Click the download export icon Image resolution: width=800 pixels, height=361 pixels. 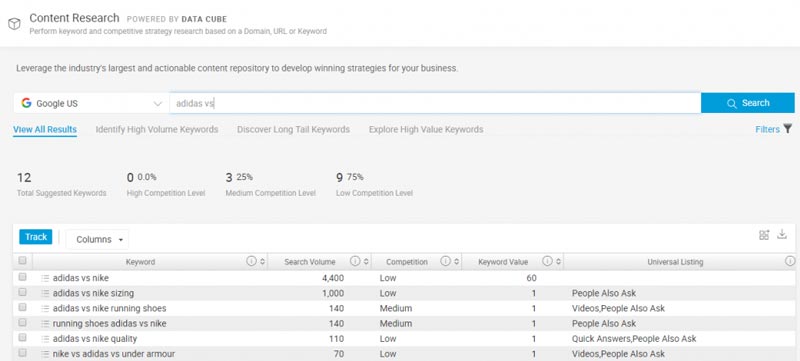coord(782,235)
